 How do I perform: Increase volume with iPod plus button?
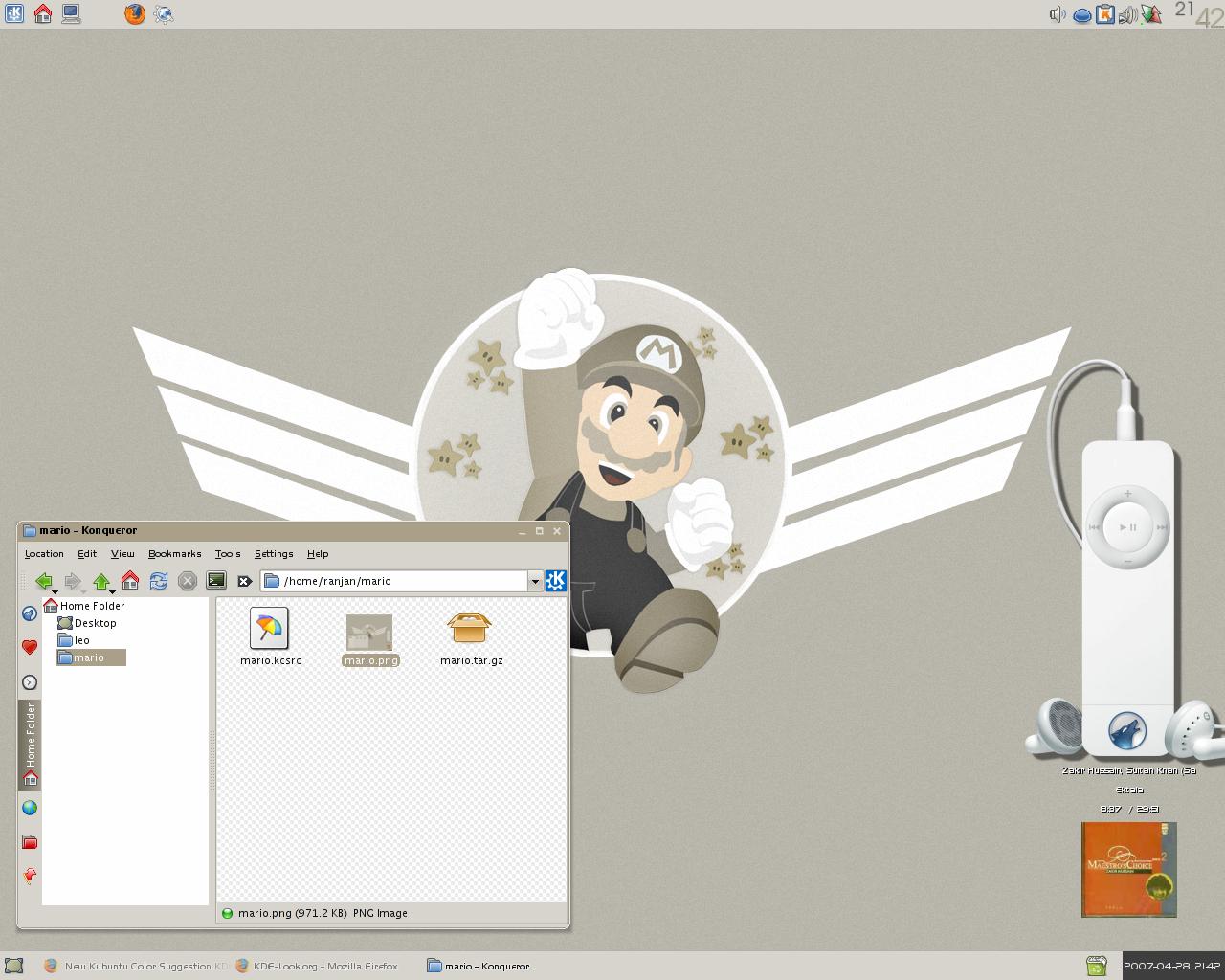(1128, 494)
